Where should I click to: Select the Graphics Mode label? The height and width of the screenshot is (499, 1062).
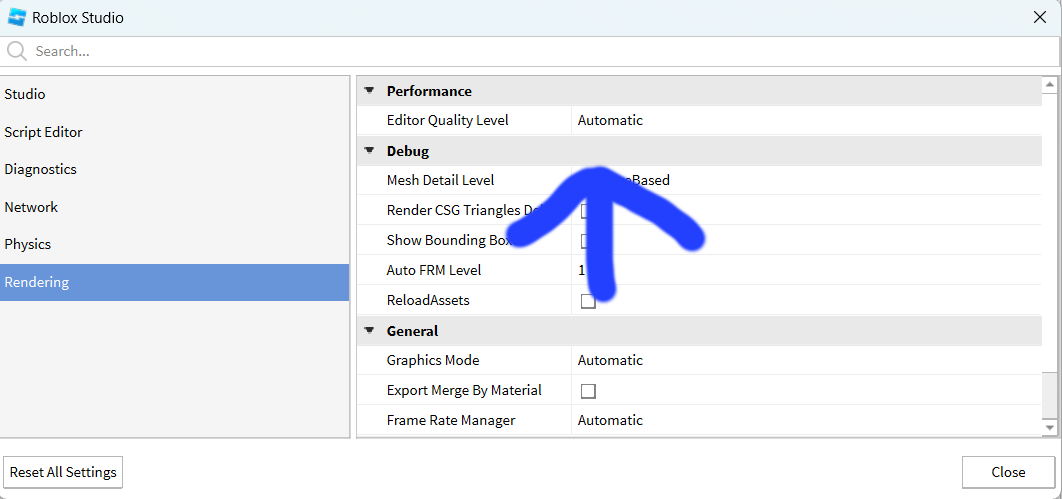click(x=433, y=360)
